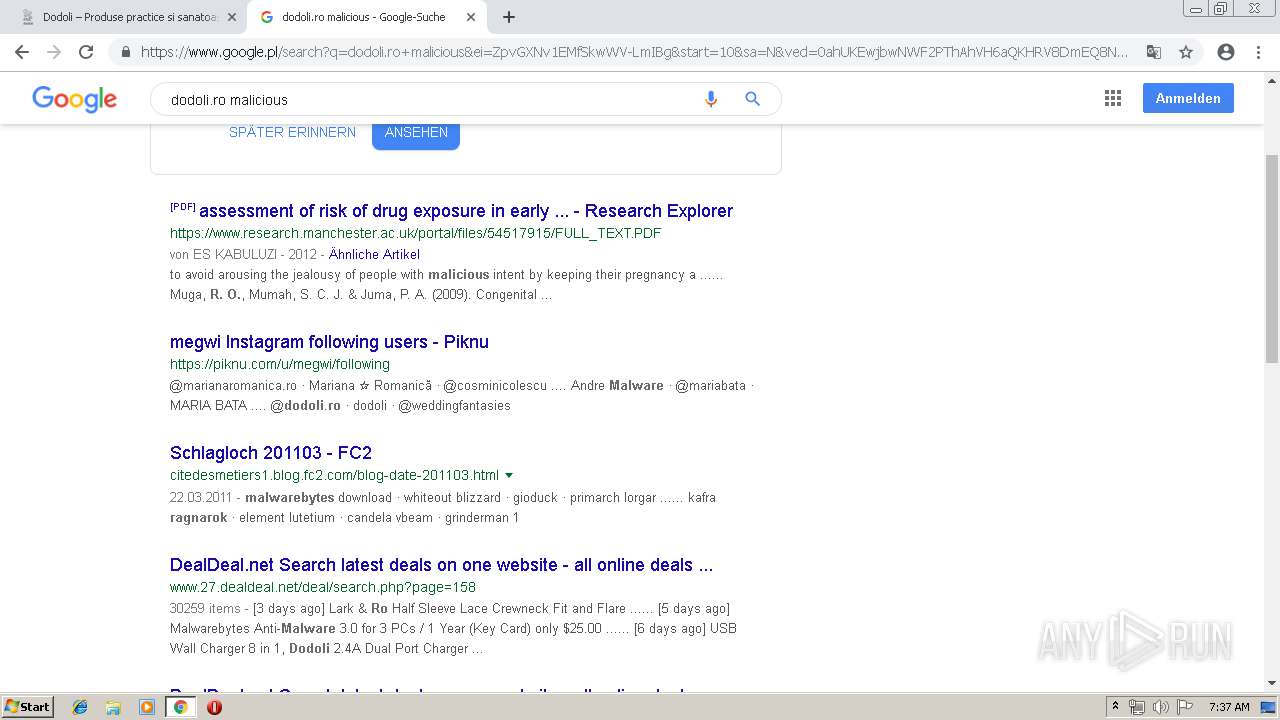Click the Action Center flag icon
Screen dimensions: 1280x720
pos(1184,707)
